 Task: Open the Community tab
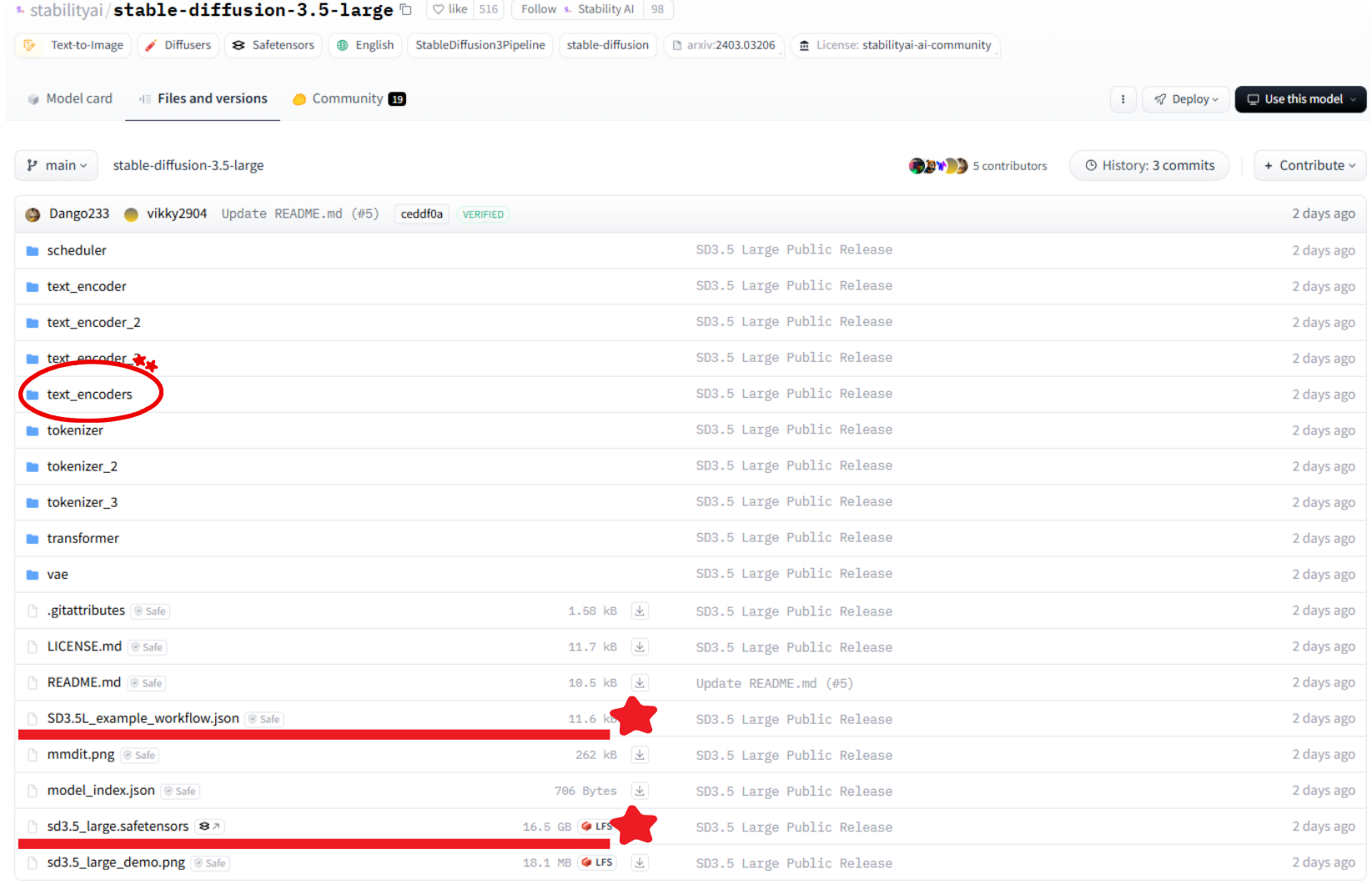349,98
